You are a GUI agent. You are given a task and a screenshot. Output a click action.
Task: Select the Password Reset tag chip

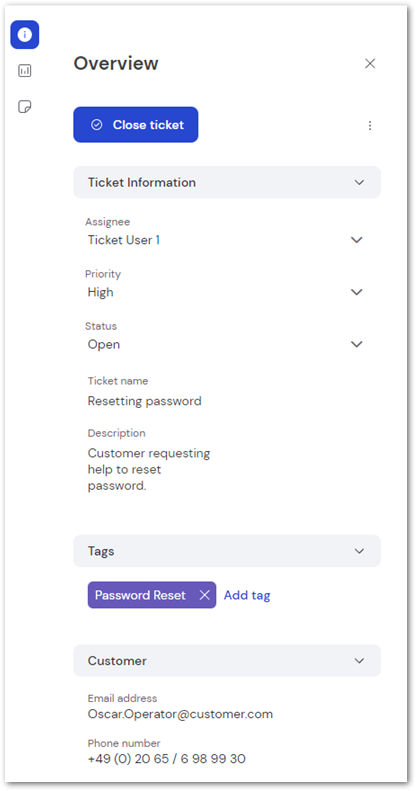pos(140,595)
